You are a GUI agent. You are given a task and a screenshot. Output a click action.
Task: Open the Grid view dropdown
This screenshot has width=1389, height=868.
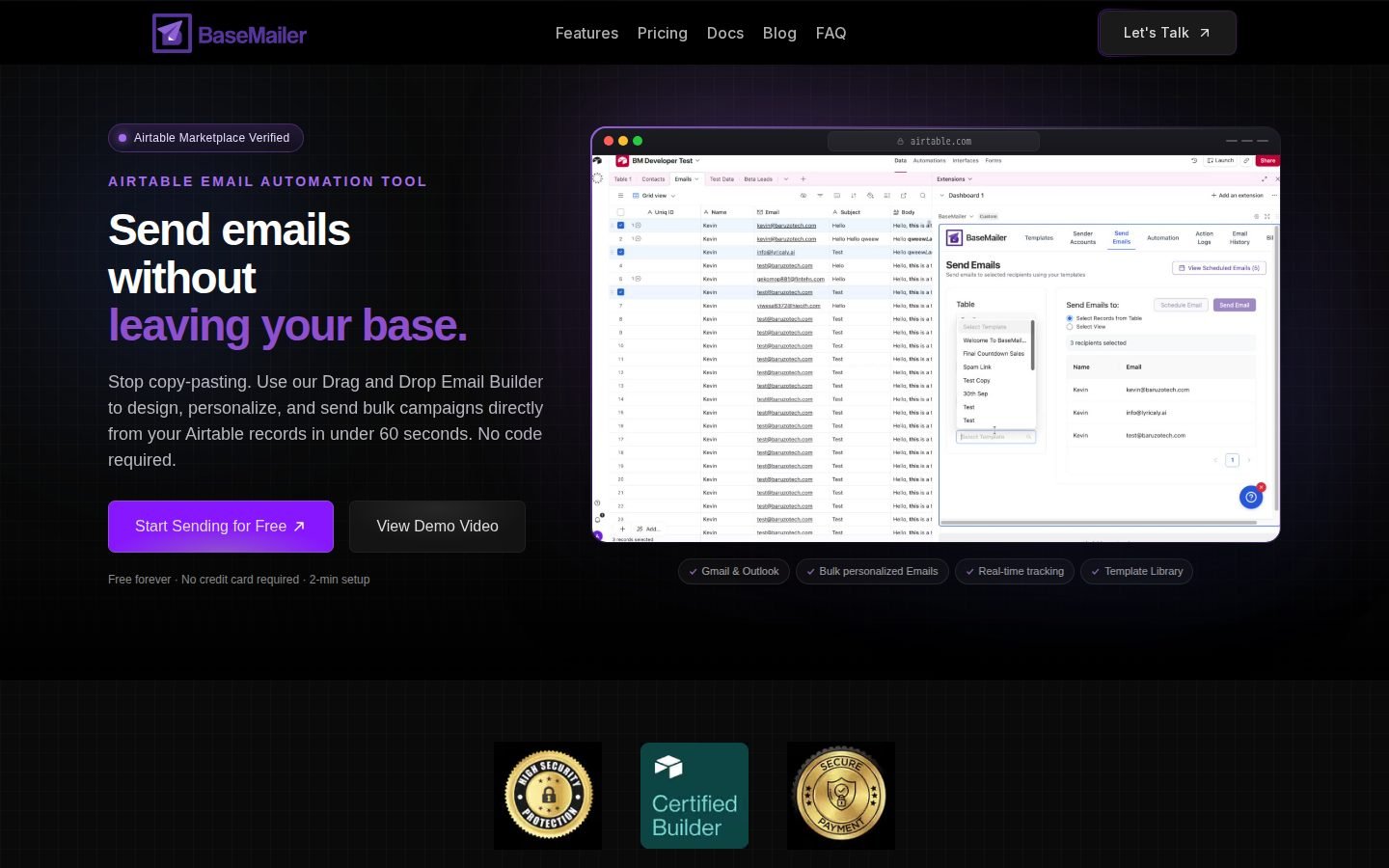point(653,196)
